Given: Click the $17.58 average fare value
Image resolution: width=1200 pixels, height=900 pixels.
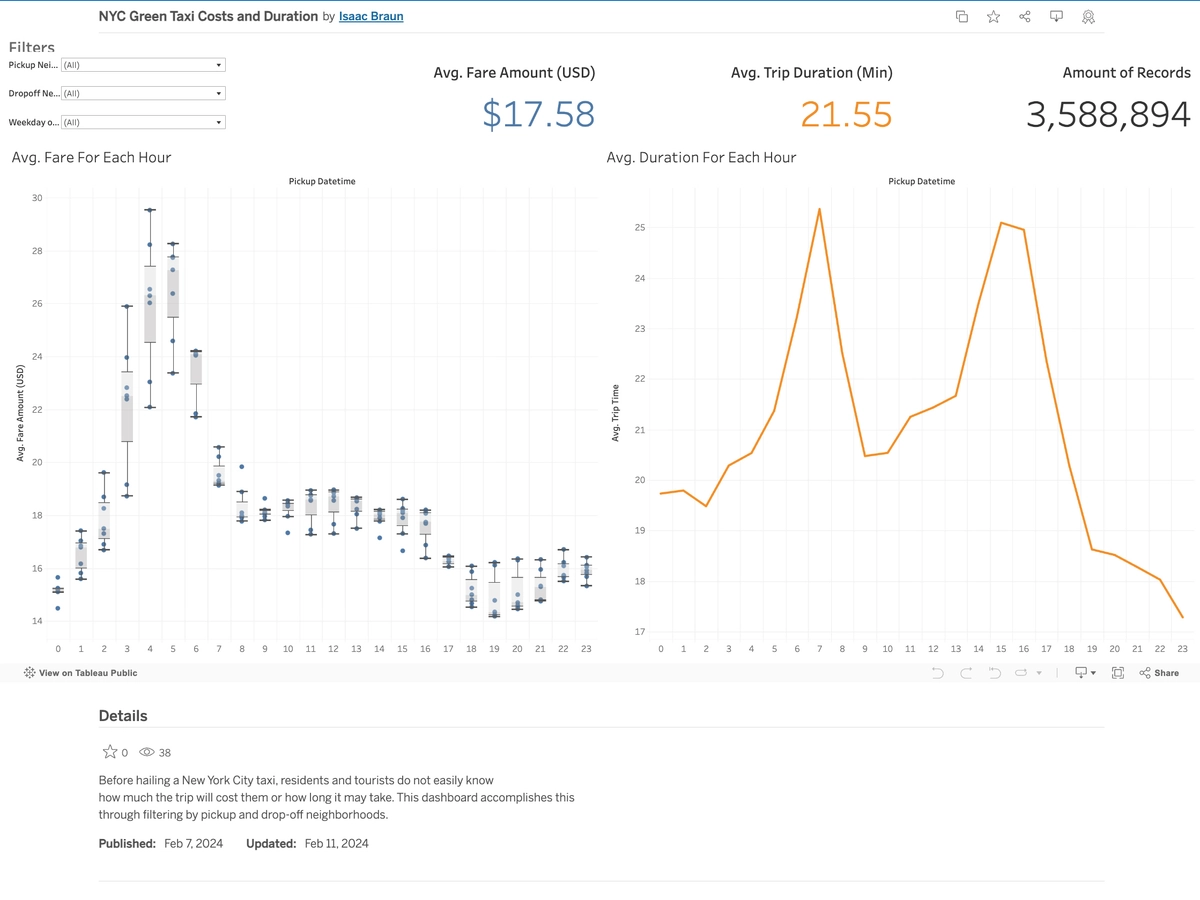Looking at the screenshot, I should 538,114.
